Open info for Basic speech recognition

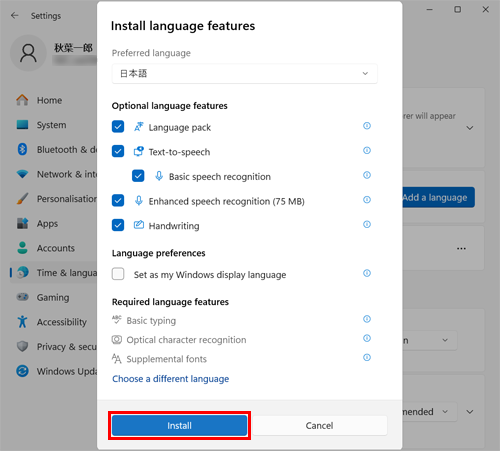coord(367,175)
